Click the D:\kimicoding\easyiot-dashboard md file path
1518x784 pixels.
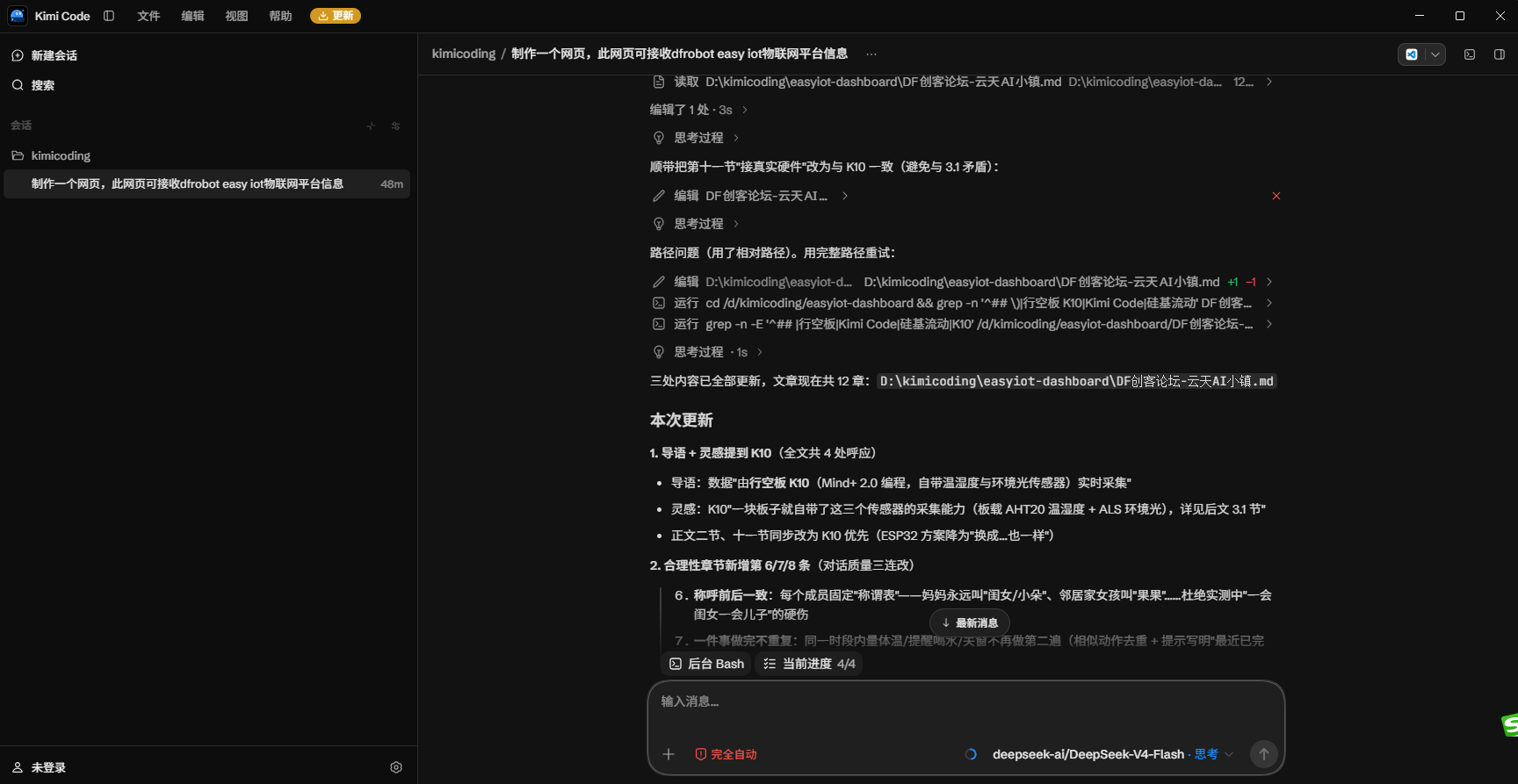[x=1077, y=381]
